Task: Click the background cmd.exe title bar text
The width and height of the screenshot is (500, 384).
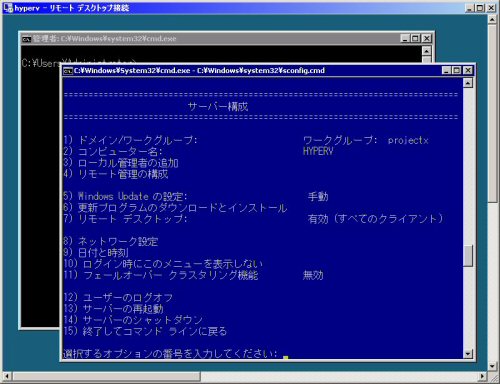Action: tap(104, 39)
